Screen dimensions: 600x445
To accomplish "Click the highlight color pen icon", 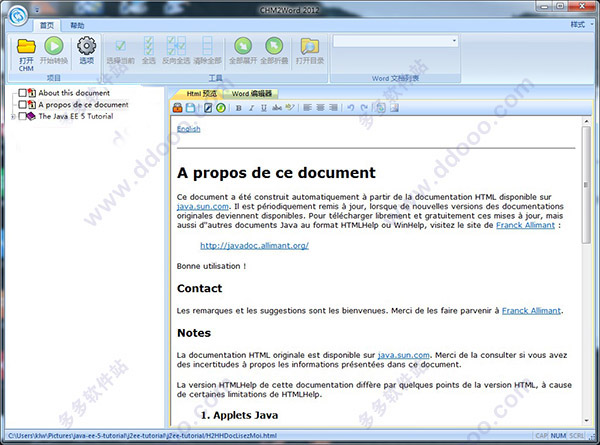I will coord(290,108).
